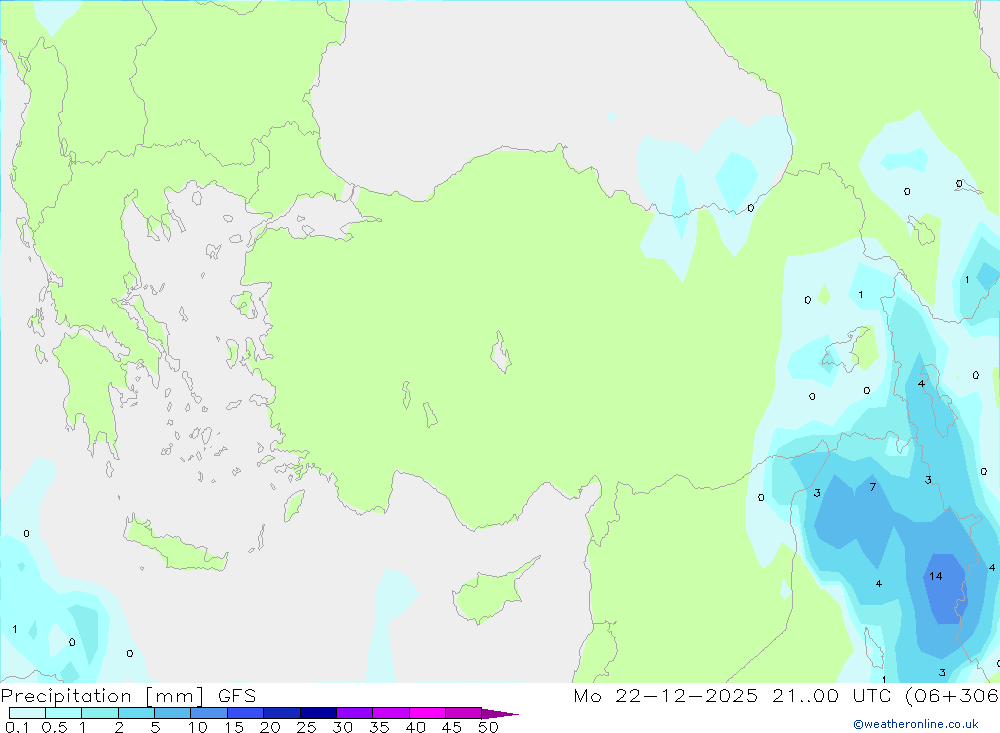Screen dimensions: 1000x733
Task: Click the 25–30 mm dark navy swatch
Action: tap(318, 713)
